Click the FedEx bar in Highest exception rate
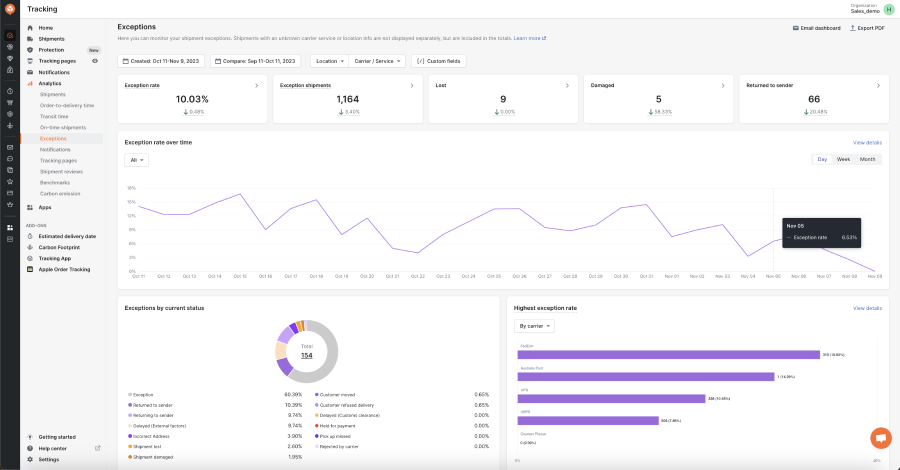Viewport: 900px width, 470px height. [669, 355]
